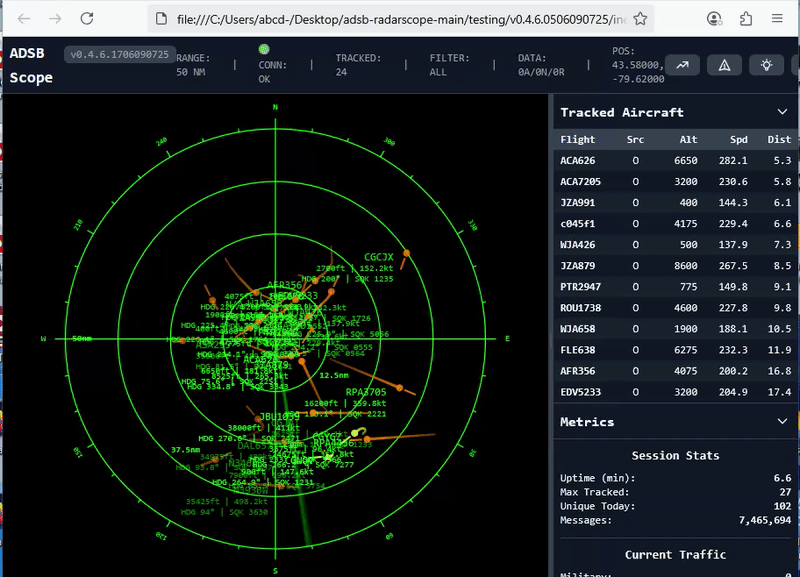This screenshot has width=800, height=577.
Task: Click the ADSB Scope app title
Action: (x=31, y=65)
